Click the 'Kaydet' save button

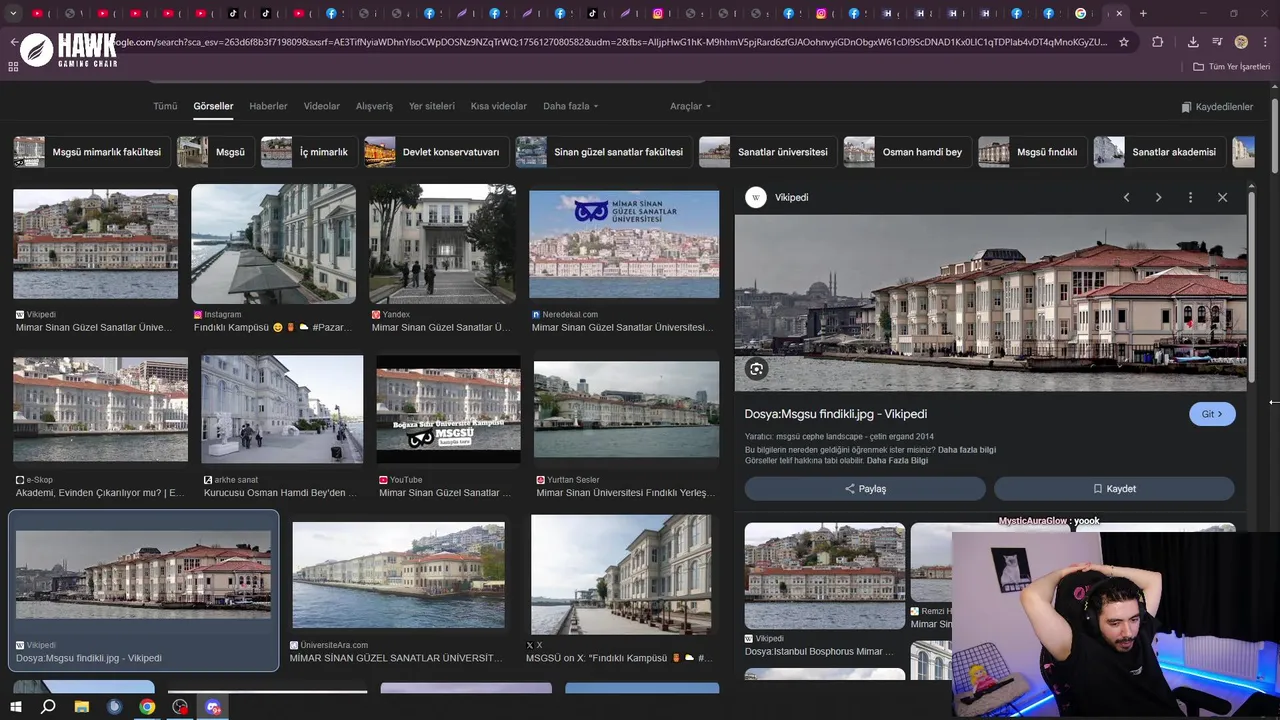pyautogui.click(x=1114, y=489)
